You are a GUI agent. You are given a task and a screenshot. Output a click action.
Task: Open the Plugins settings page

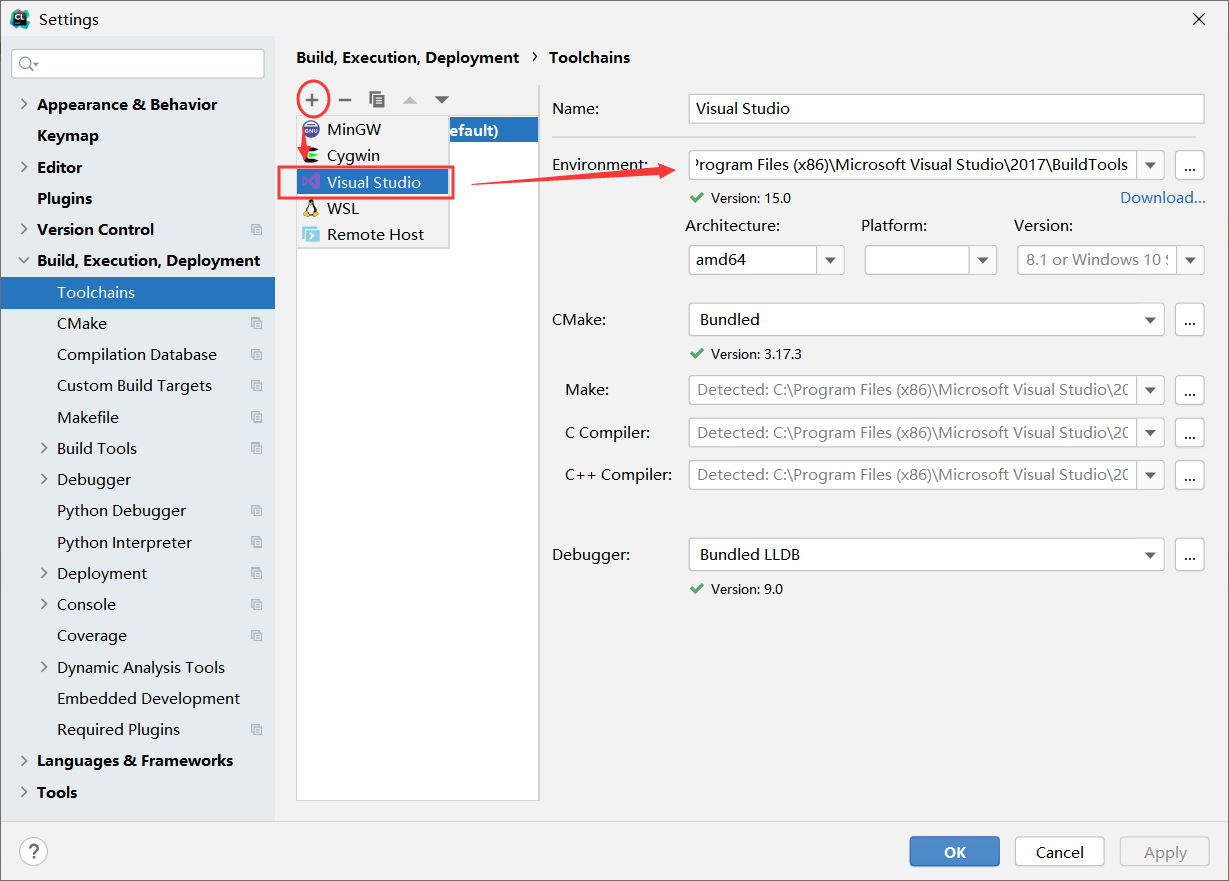[x=65, y=198]
